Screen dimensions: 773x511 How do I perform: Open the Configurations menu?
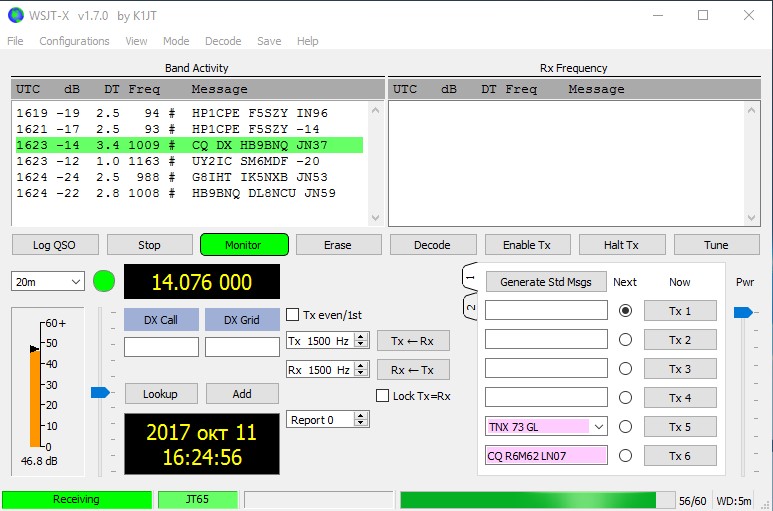click(74, 41)
